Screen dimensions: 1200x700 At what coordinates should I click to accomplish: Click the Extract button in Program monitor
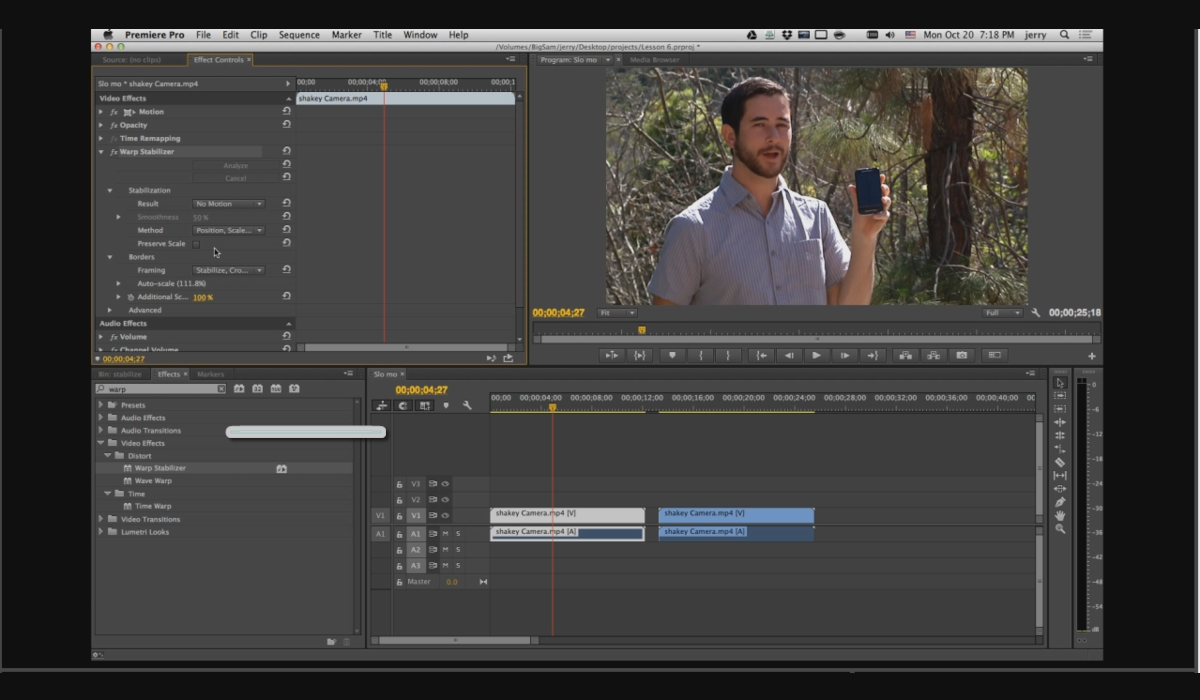point(933,355)
